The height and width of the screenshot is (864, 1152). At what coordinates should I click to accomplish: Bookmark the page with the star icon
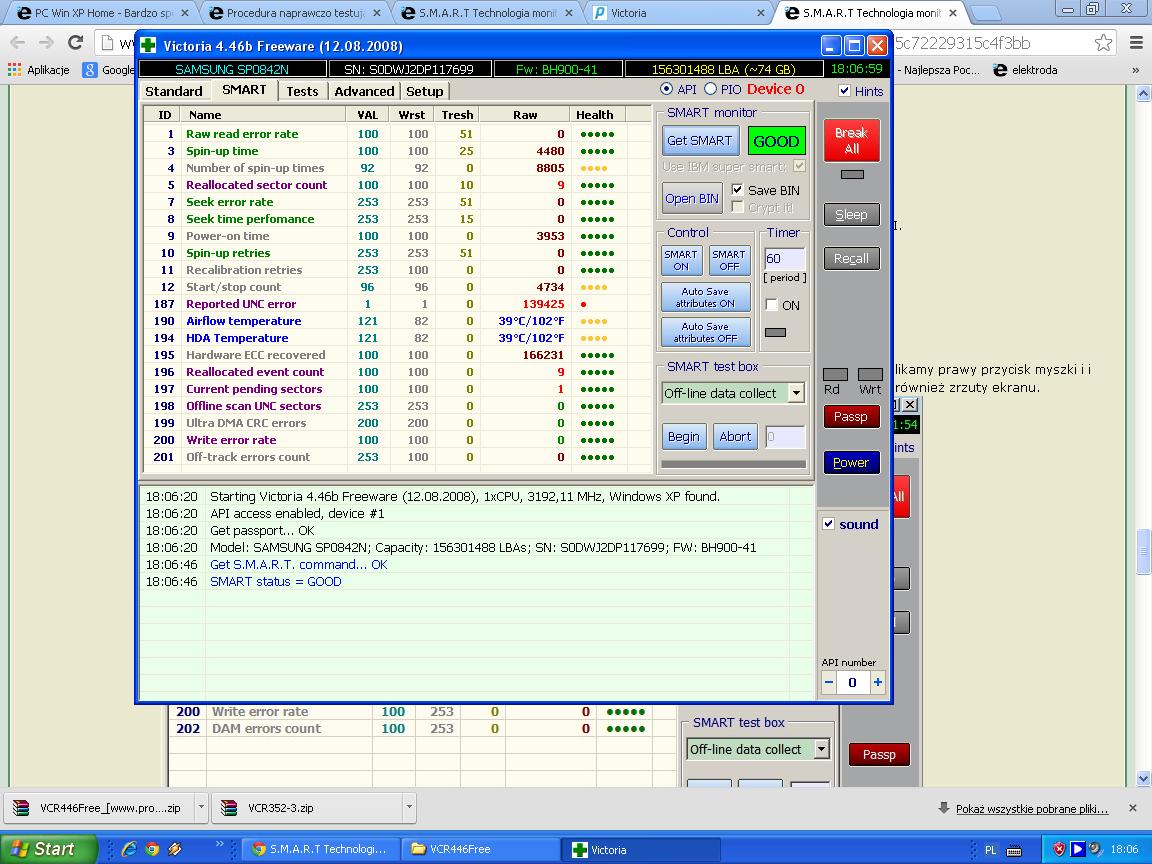[1103, 43]
